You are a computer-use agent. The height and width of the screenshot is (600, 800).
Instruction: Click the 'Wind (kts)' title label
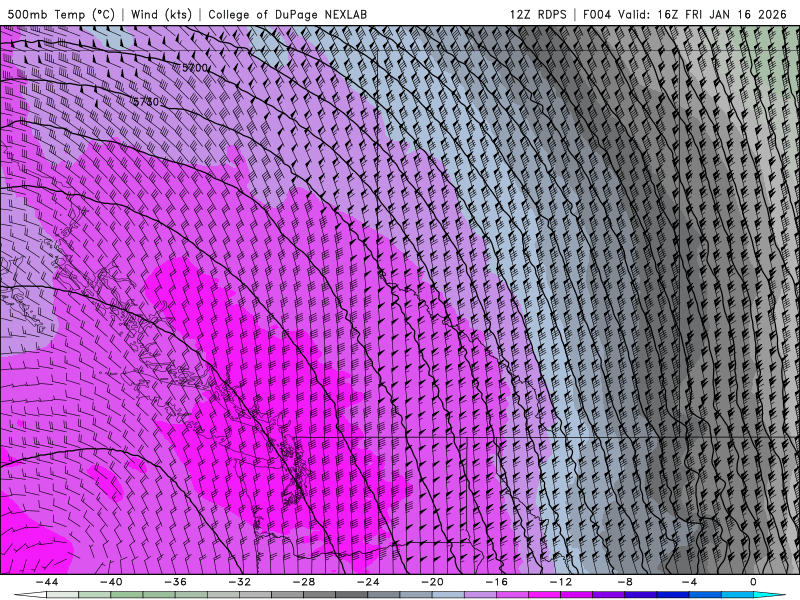pyautogui.click(x=161, y=14)
